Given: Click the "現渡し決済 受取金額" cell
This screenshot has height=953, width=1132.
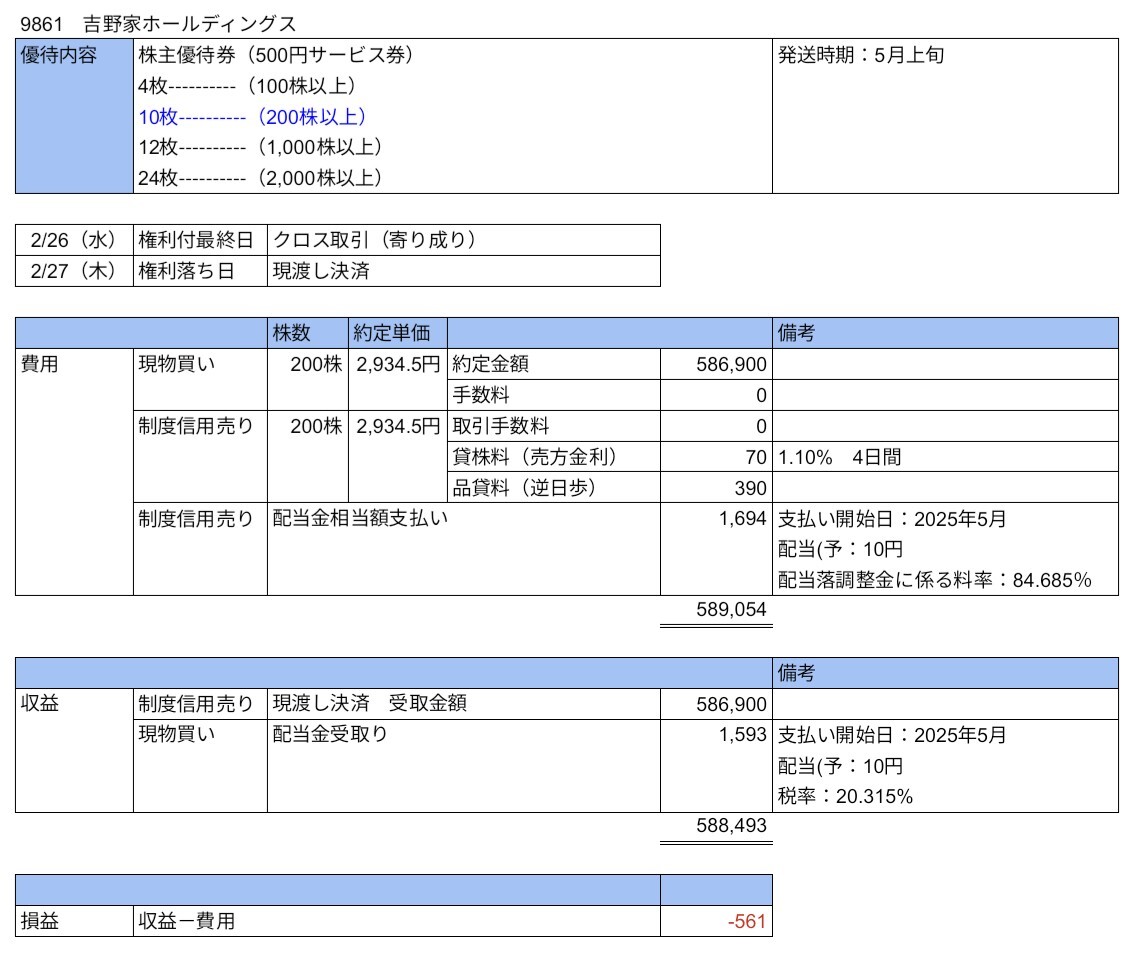Looking at the screenshot, I should [x=463, y=703].
